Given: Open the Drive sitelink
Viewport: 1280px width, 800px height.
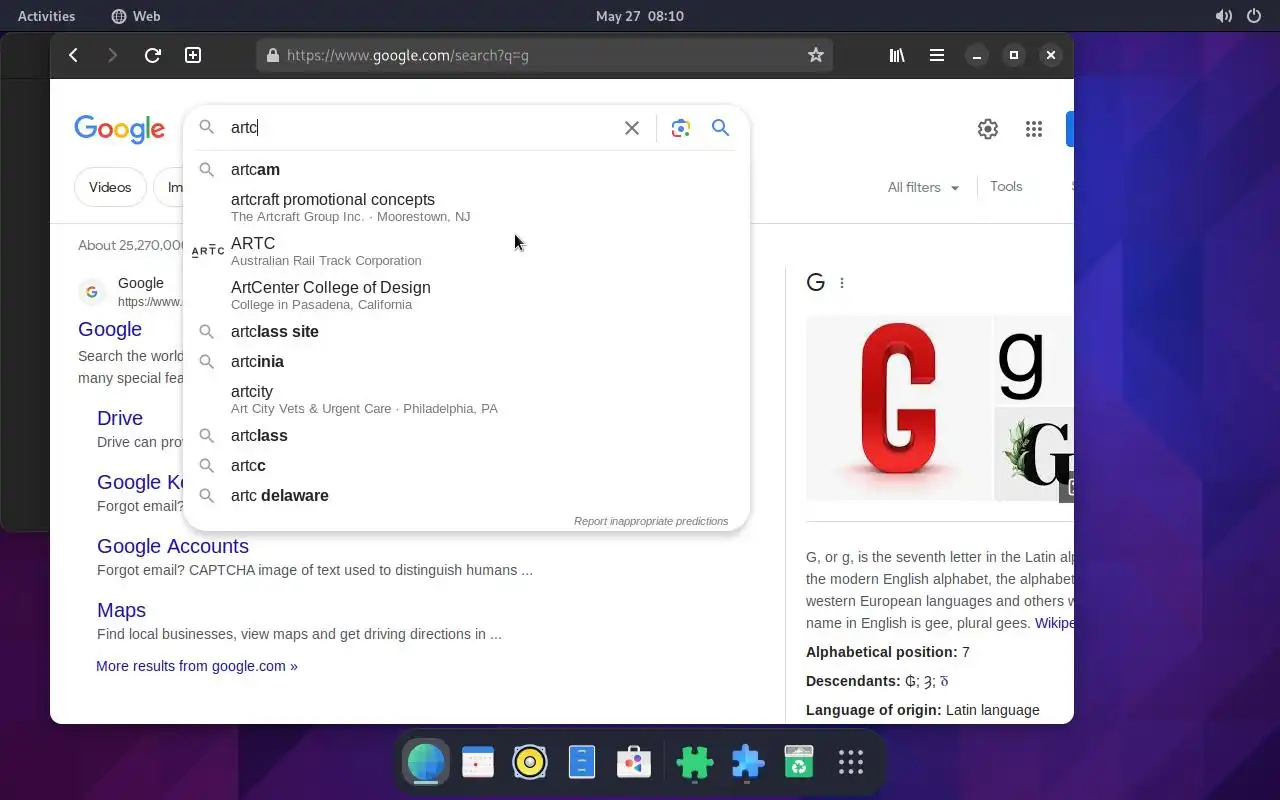Looking at the screenshot, I should point(120,418).
